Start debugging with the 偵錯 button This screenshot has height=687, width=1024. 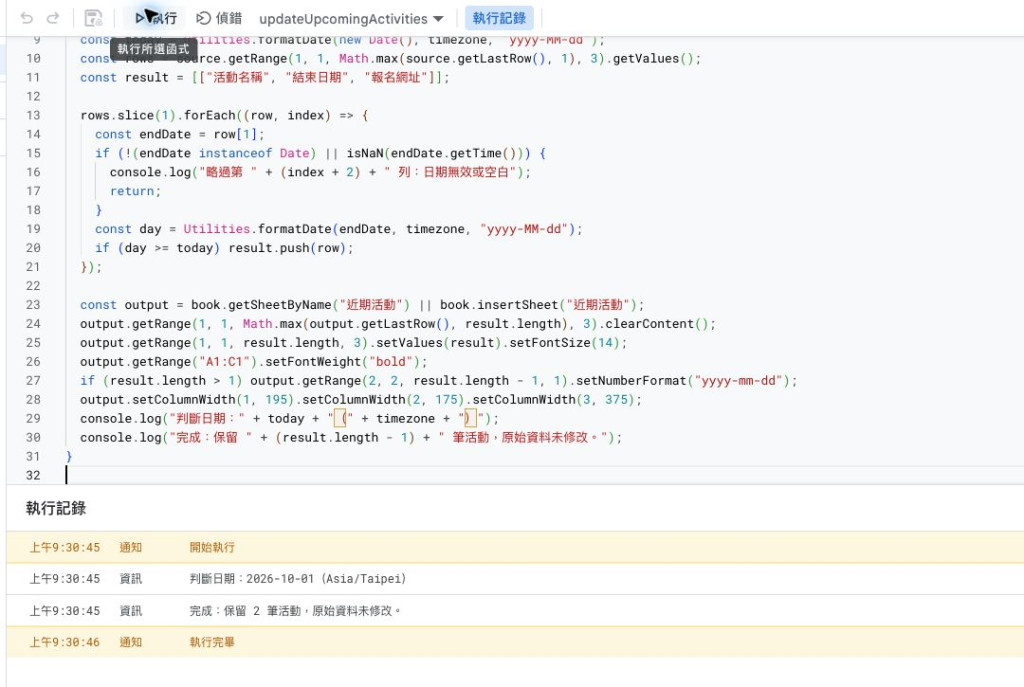(x=219, y=18)
